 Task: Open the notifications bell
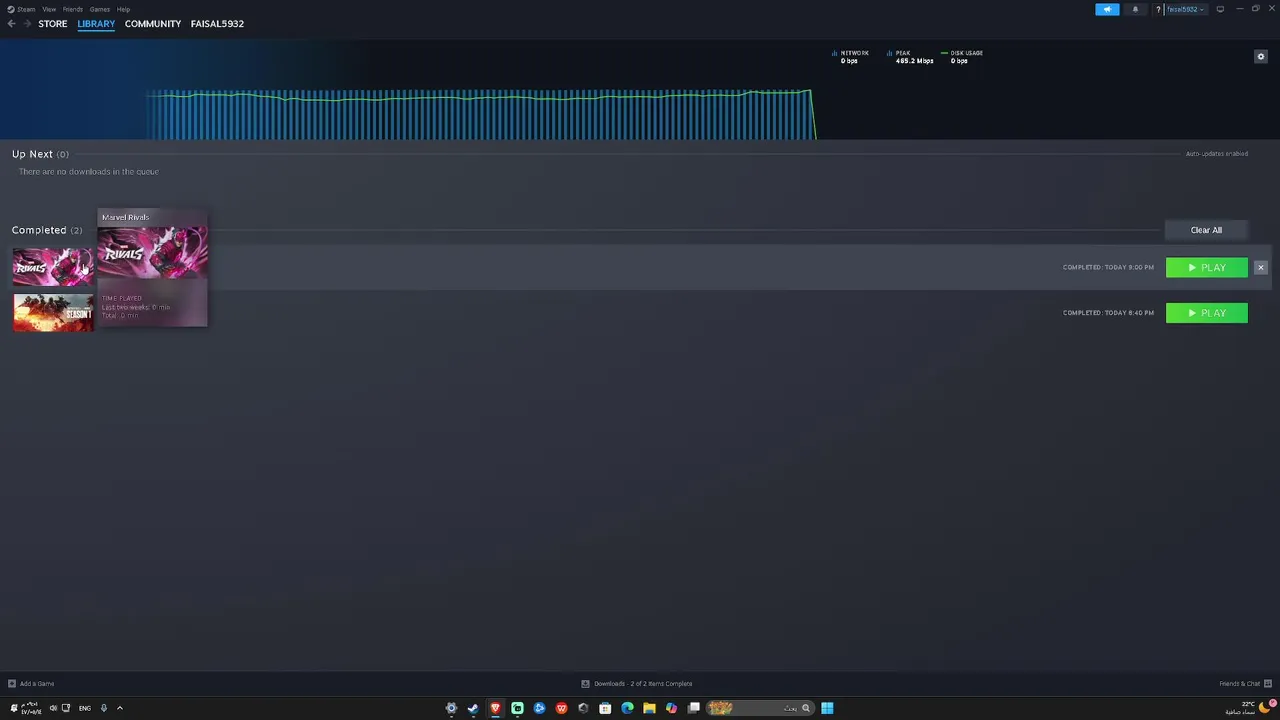[x=1135, y=9]
